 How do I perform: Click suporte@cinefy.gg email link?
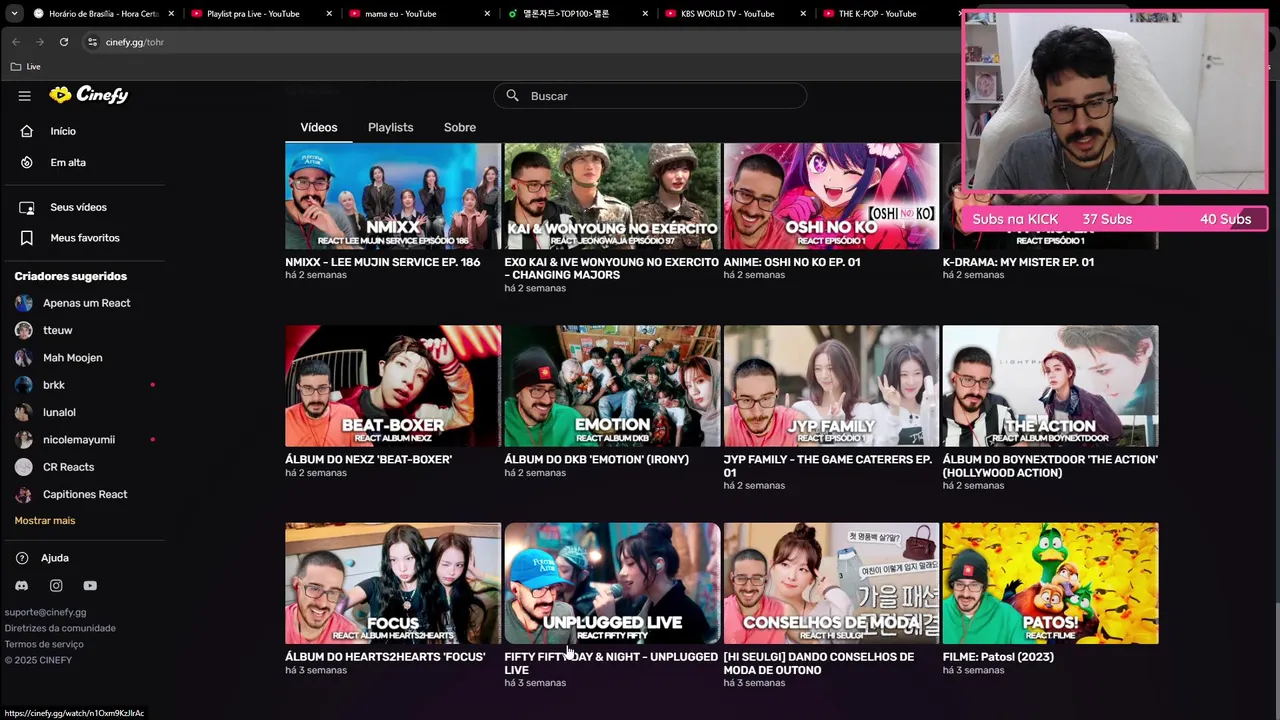point(45,612)
